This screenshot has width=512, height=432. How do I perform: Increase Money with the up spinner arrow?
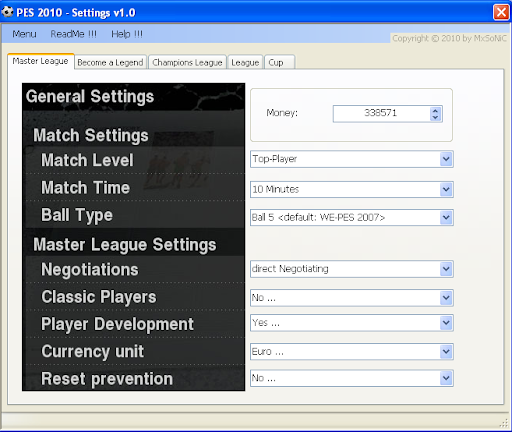pyautogui.click(x=435, y=110)
